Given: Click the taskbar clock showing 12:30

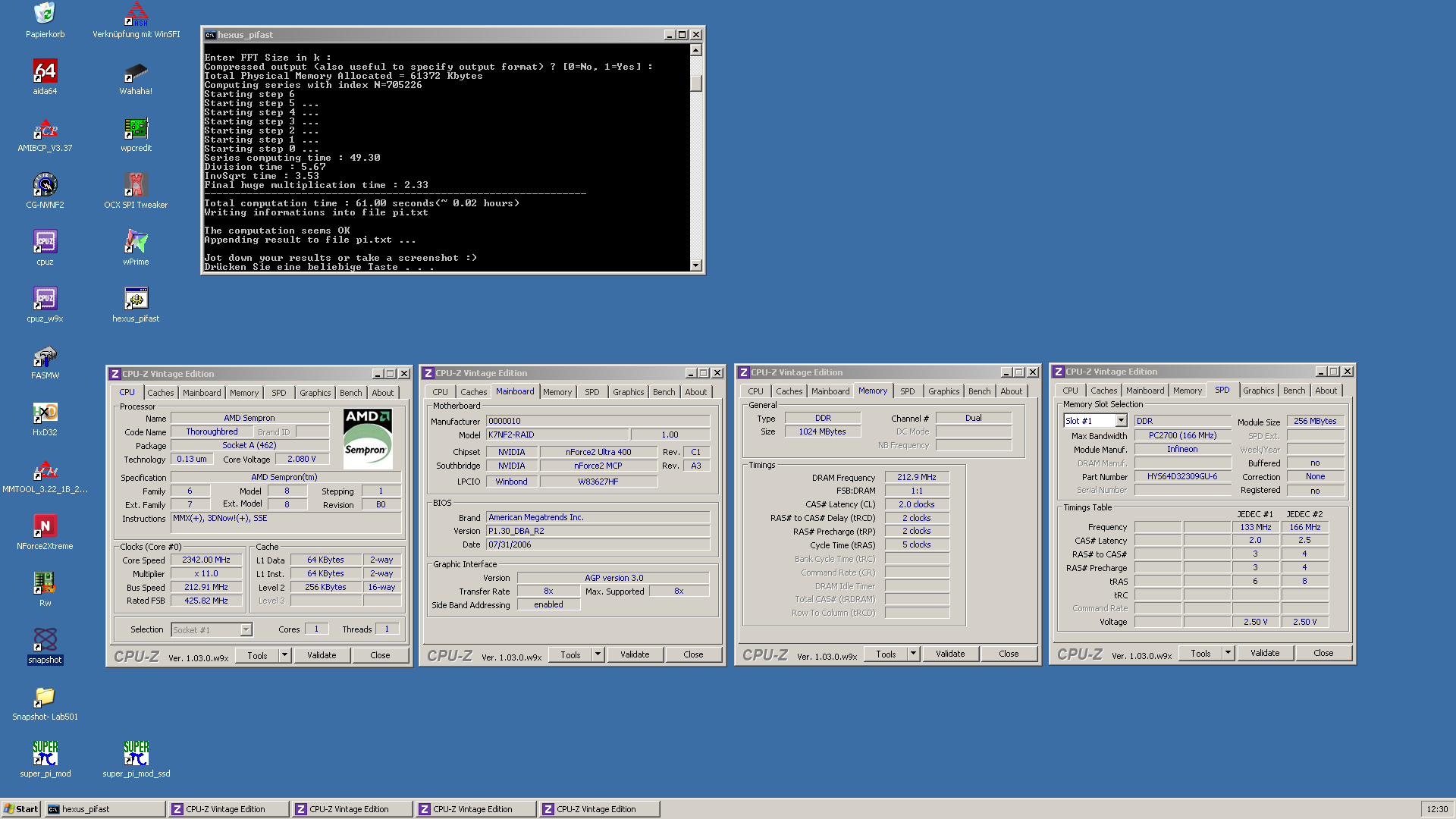Looking at the screenshot, I should [1436, 809].
